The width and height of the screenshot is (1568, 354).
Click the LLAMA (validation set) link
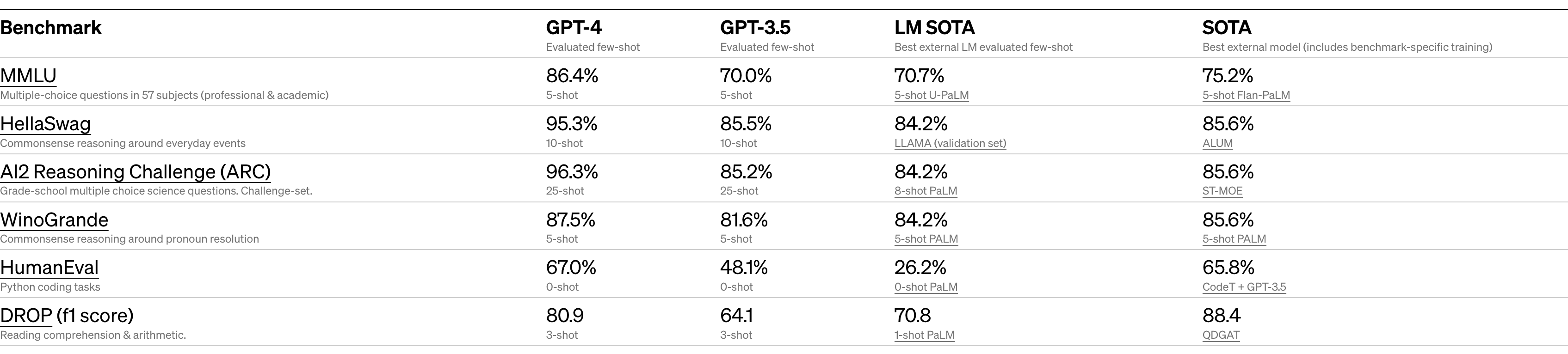click(x=950, y=144)
